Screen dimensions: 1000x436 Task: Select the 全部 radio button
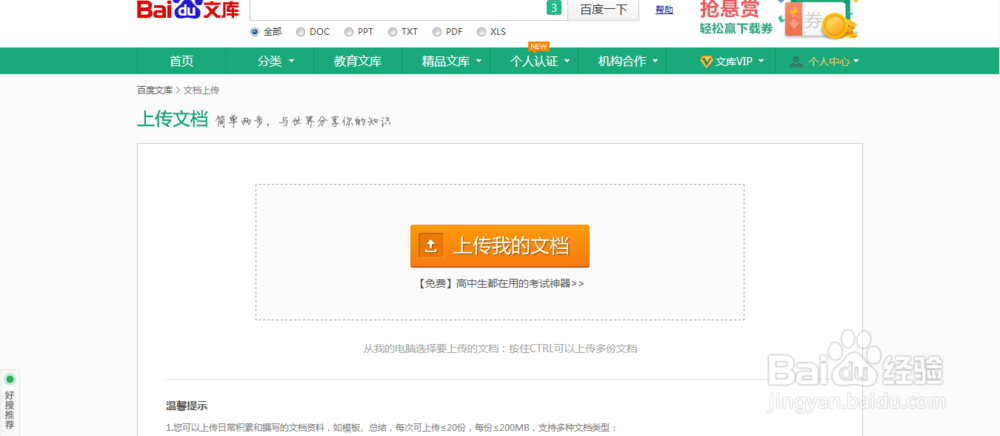coord(255,32)
